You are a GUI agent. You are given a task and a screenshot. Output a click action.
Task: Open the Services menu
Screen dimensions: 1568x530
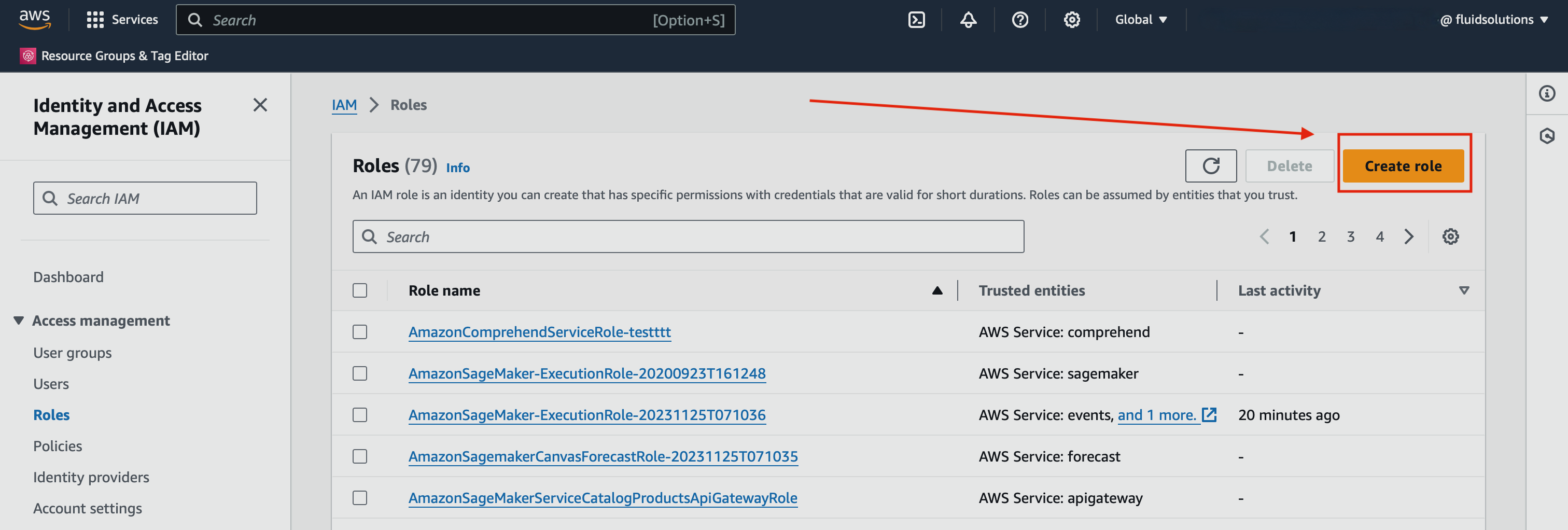pyautogui.click(x=122, y=19)
